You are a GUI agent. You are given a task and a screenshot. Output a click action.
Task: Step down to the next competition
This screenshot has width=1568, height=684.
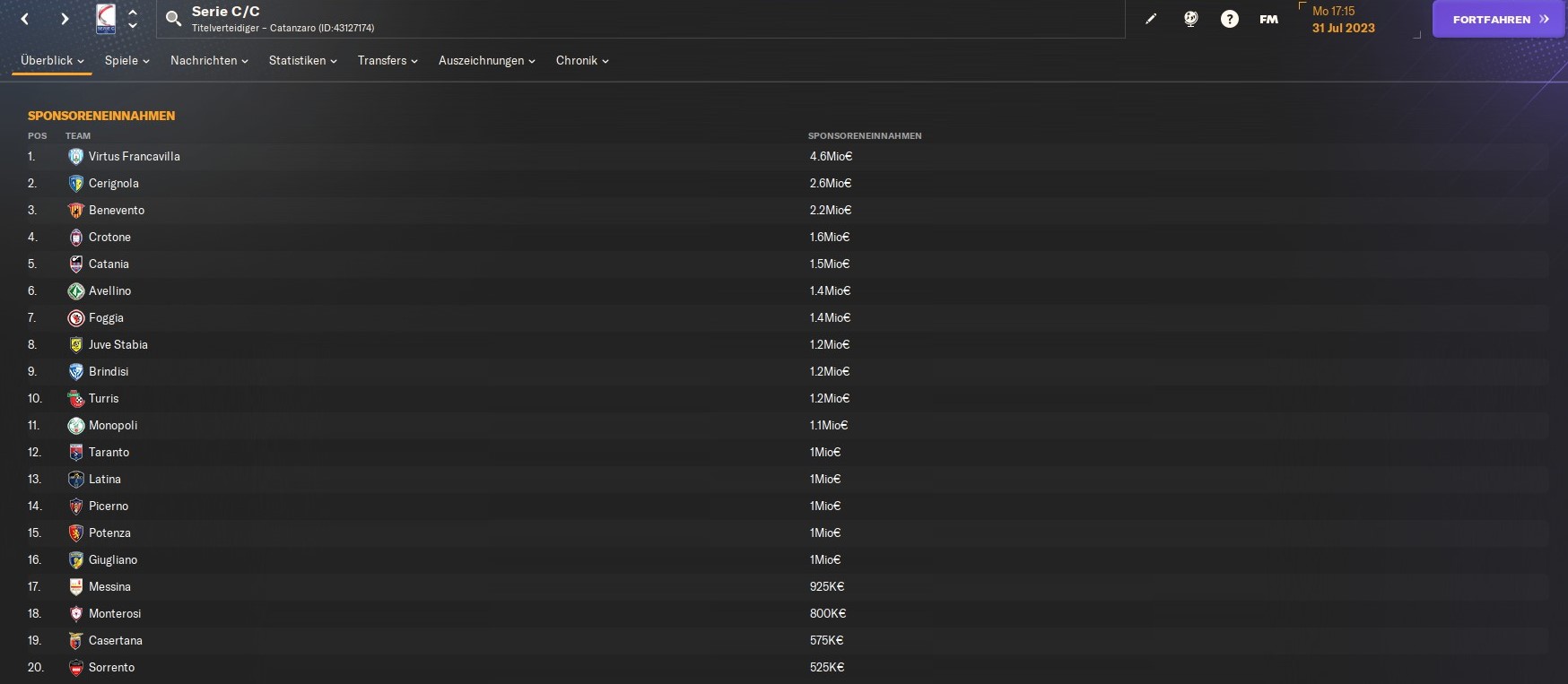(133, 26)
